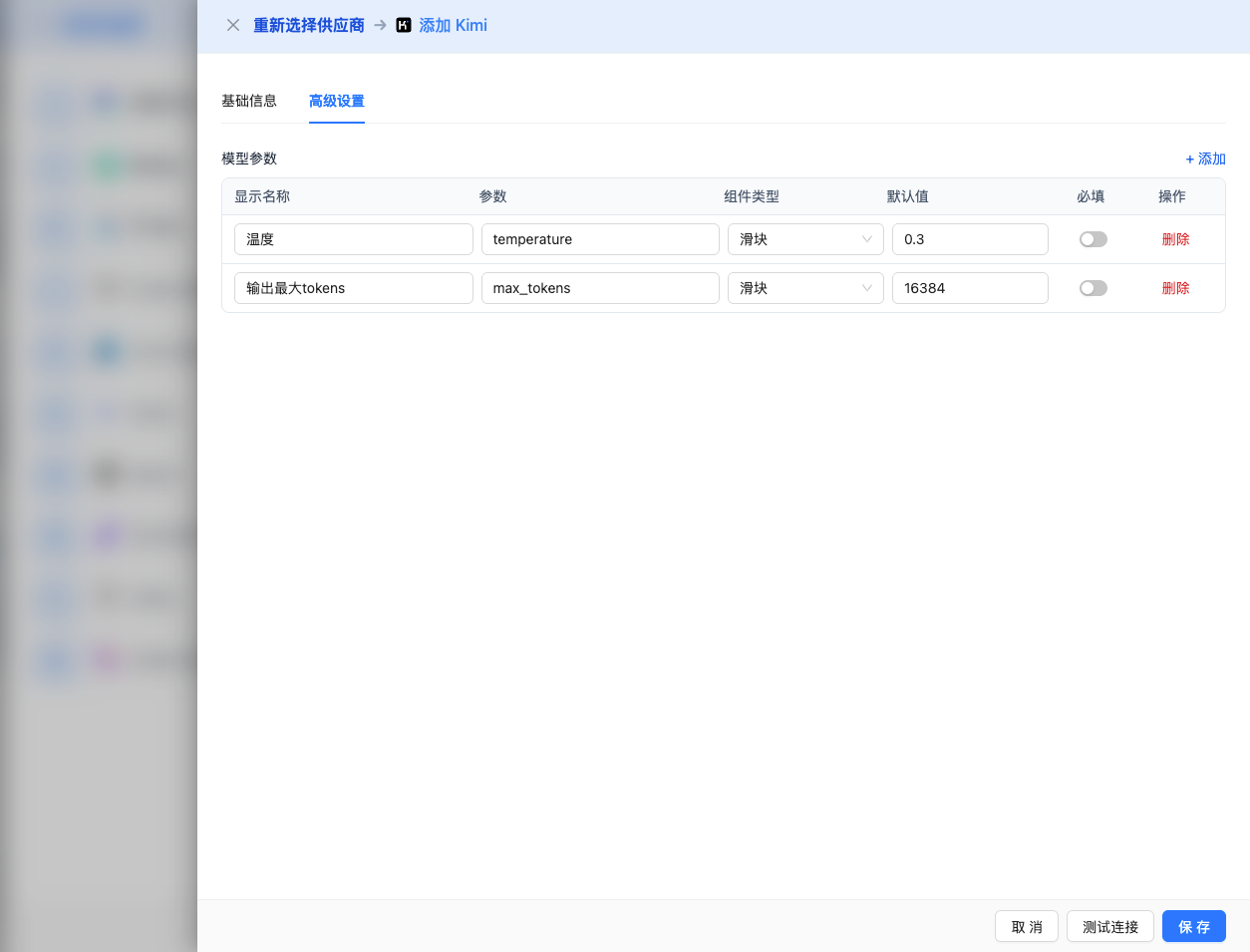This screenshot has height=952, width=1250.
Task: Click the + 添加 link to add a parameter
Action: (x=1205, y=159)
